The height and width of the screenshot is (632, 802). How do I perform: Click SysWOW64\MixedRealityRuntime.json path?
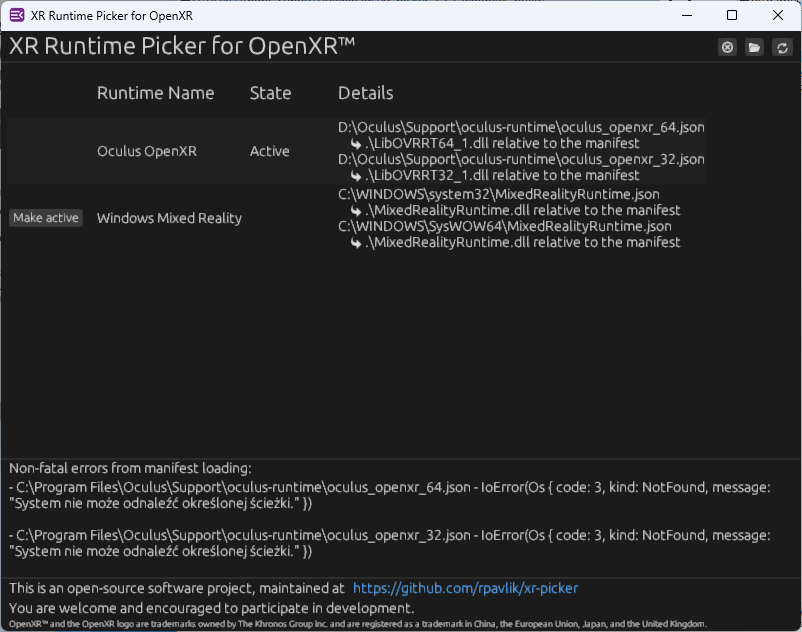[505, 227]
